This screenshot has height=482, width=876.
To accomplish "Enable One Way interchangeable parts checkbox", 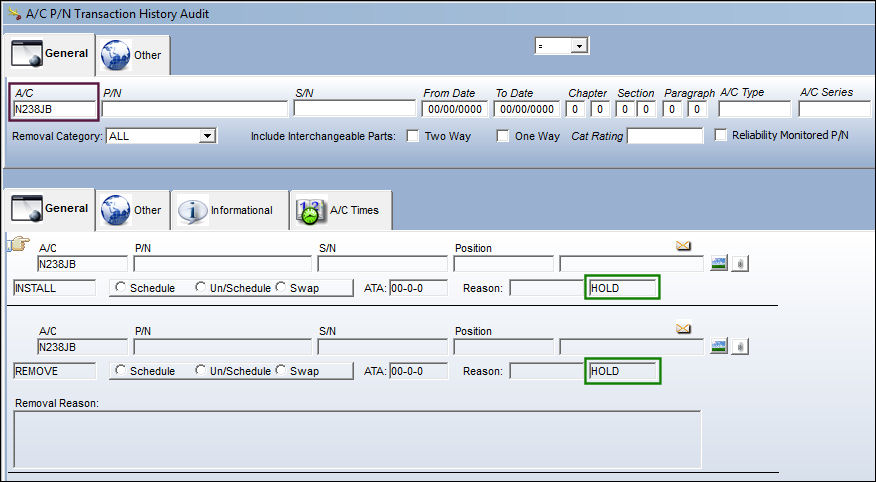I will pyautogui.click(x=503, y=136).
